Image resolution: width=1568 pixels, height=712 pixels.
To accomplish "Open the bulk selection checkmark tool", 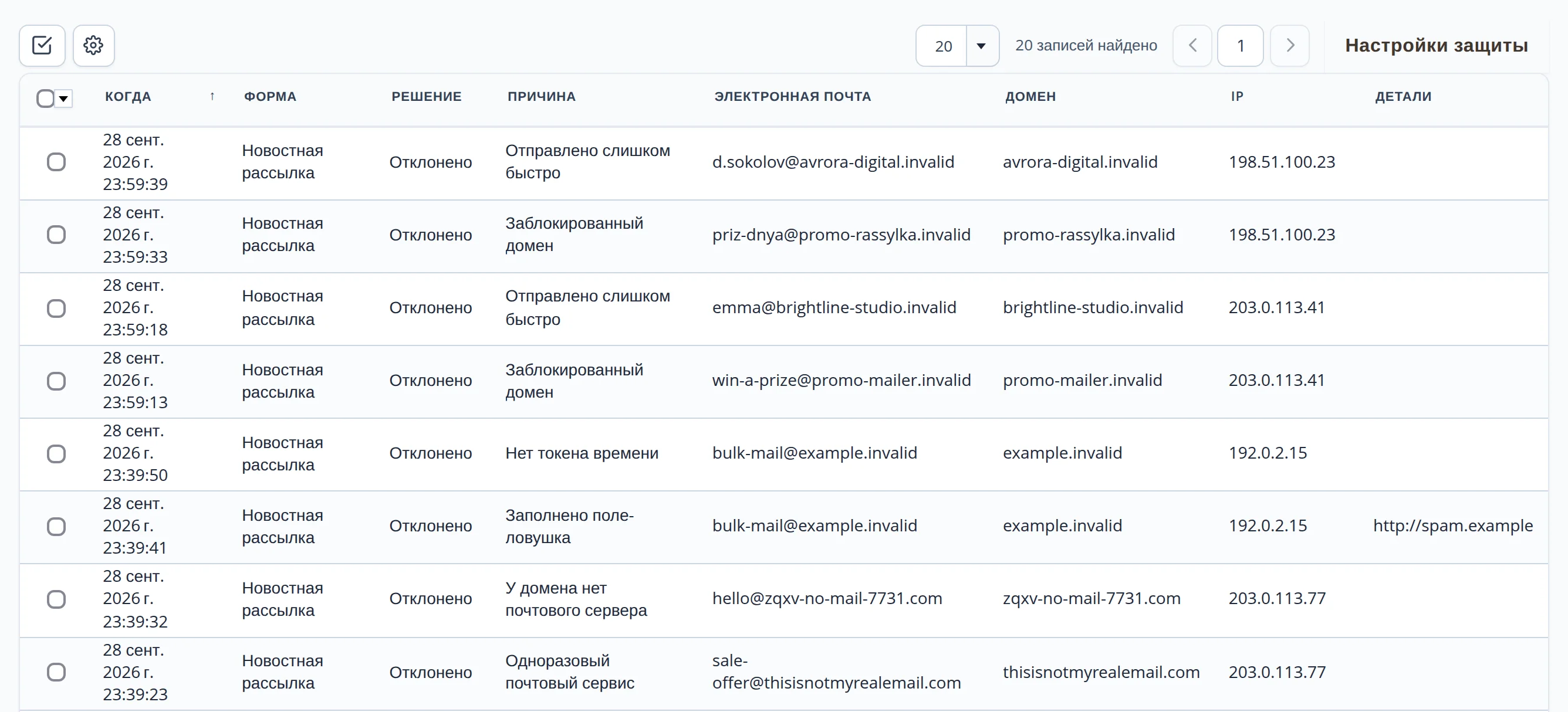I will pos(42,46).
